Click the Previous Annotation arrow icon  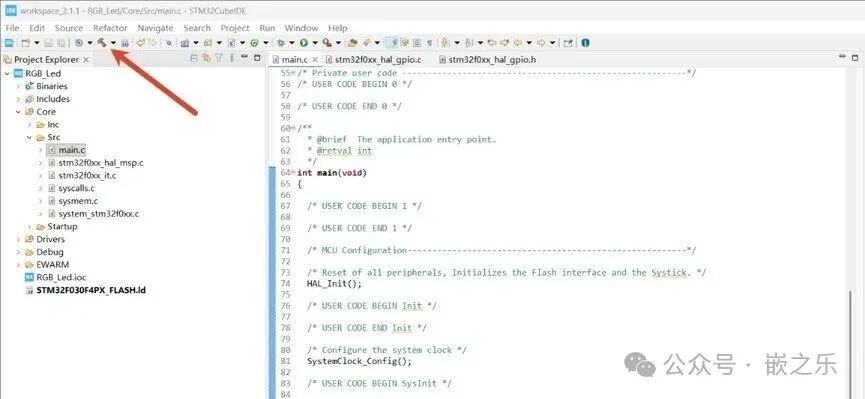click(x=468, y=42)
